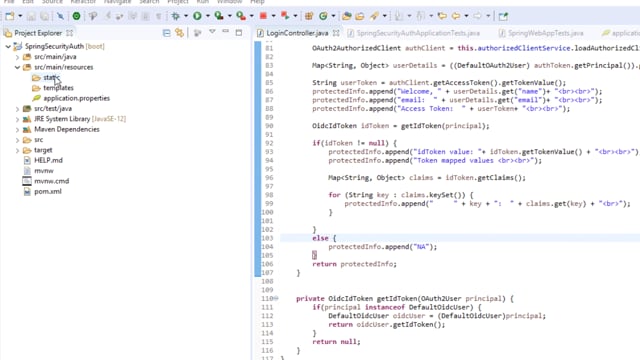Switch to the SpringSecurityAuthApplicationTests.java tab
The height and width of the screenshot is (360, 640).
(x=418, y=33)
